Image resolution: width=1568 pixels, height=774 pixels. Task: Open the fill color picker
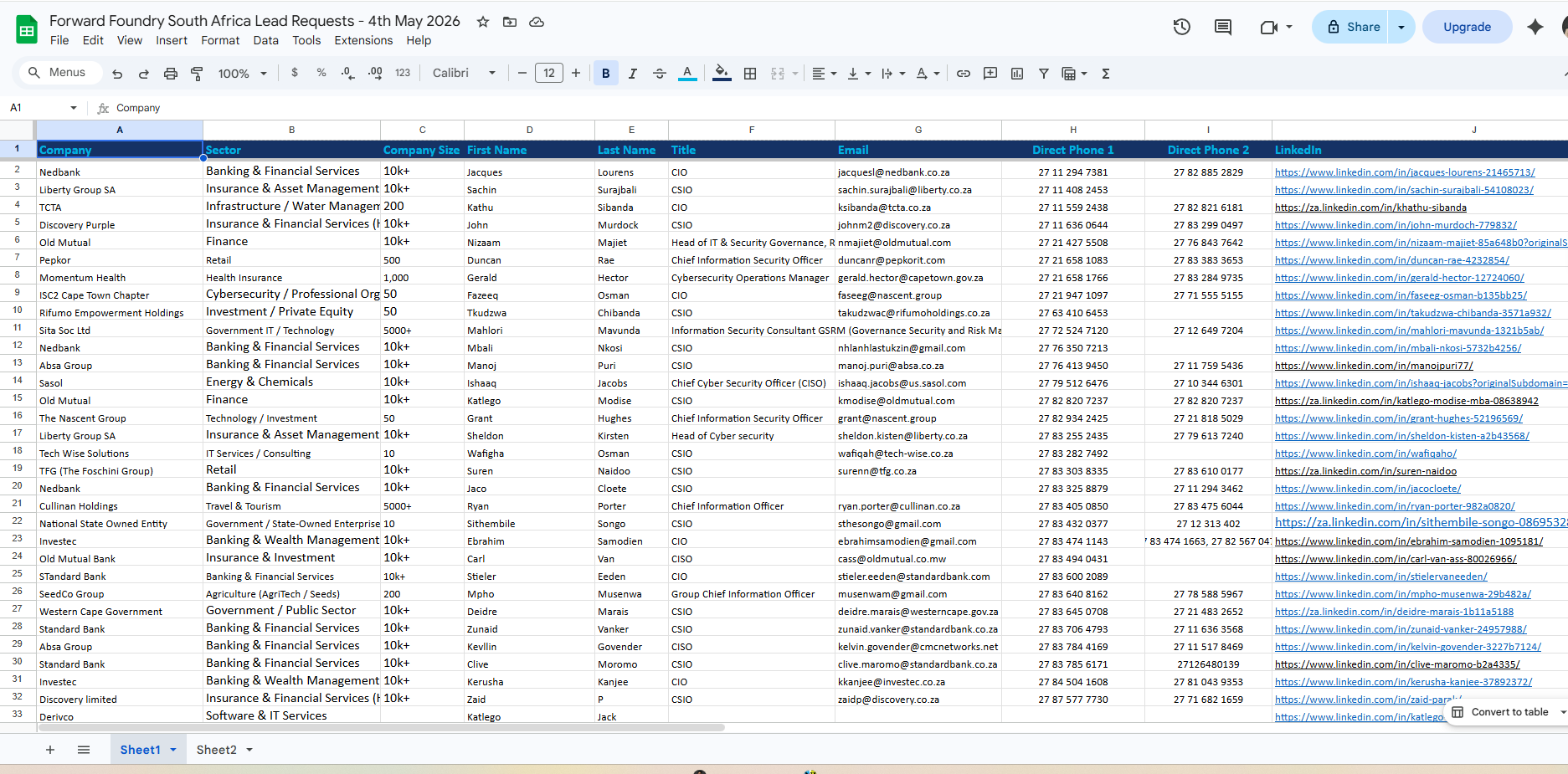click(721, 74)
